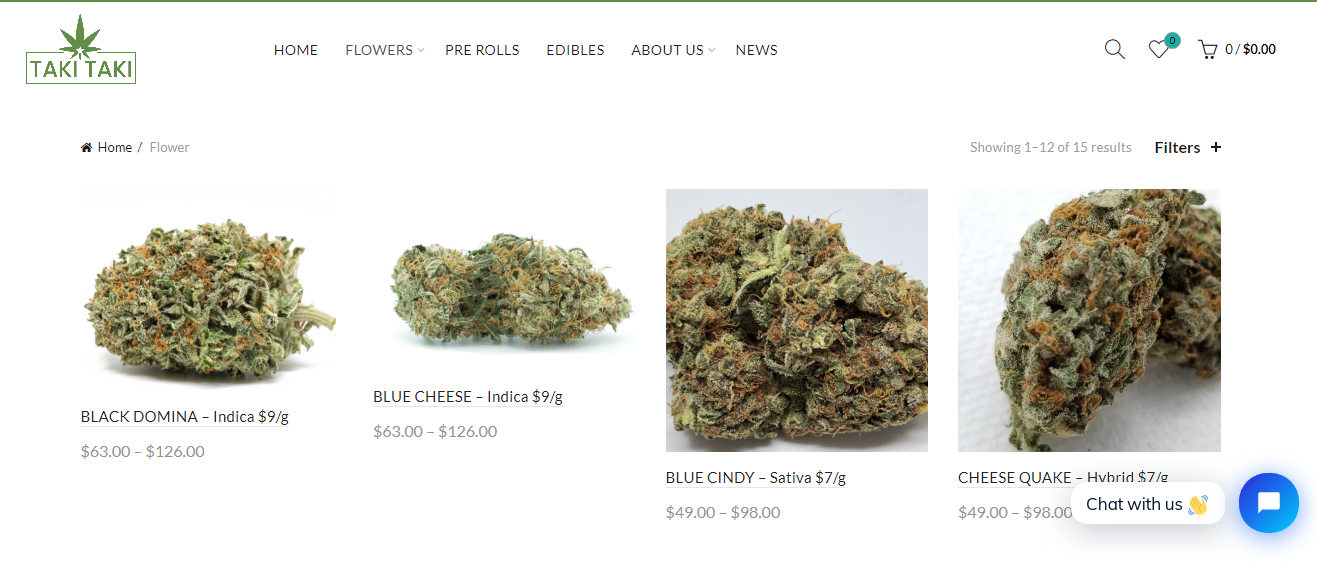
Task: Select the Black Domina product image
Action: 210,290
